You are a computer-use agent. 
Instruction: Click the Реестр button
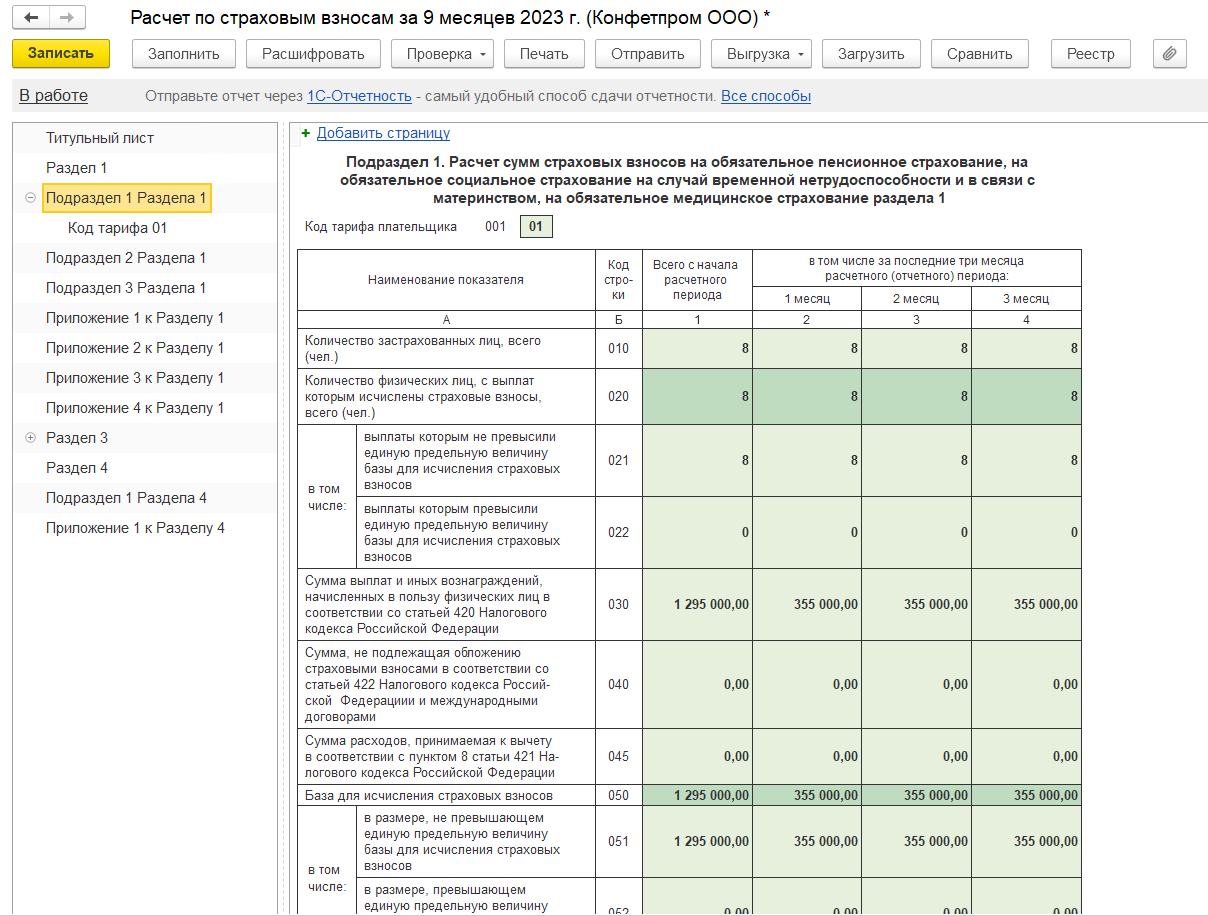coord(1091,54)
